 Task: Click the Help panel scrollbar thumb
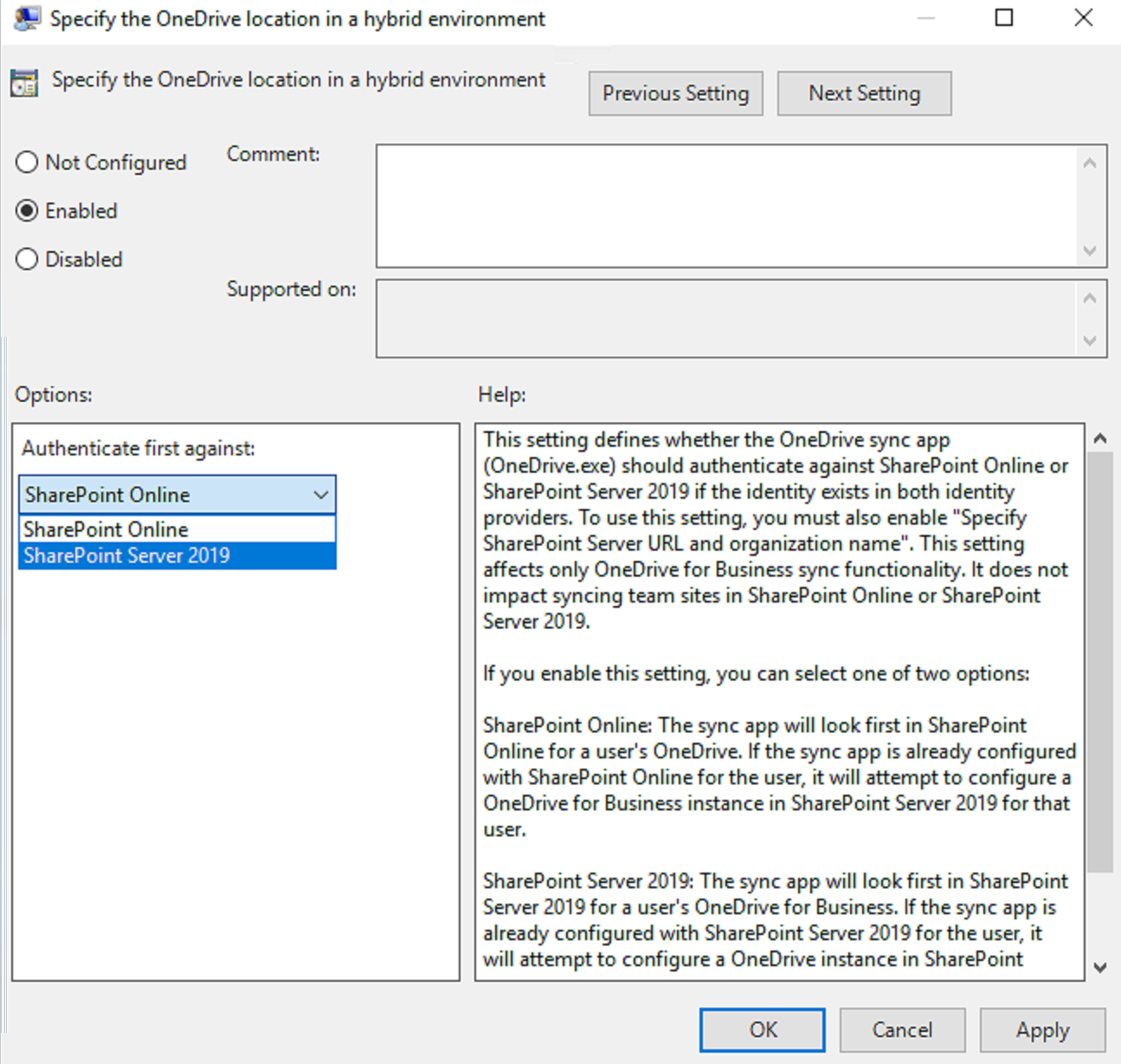click(x=1100, y=662)
